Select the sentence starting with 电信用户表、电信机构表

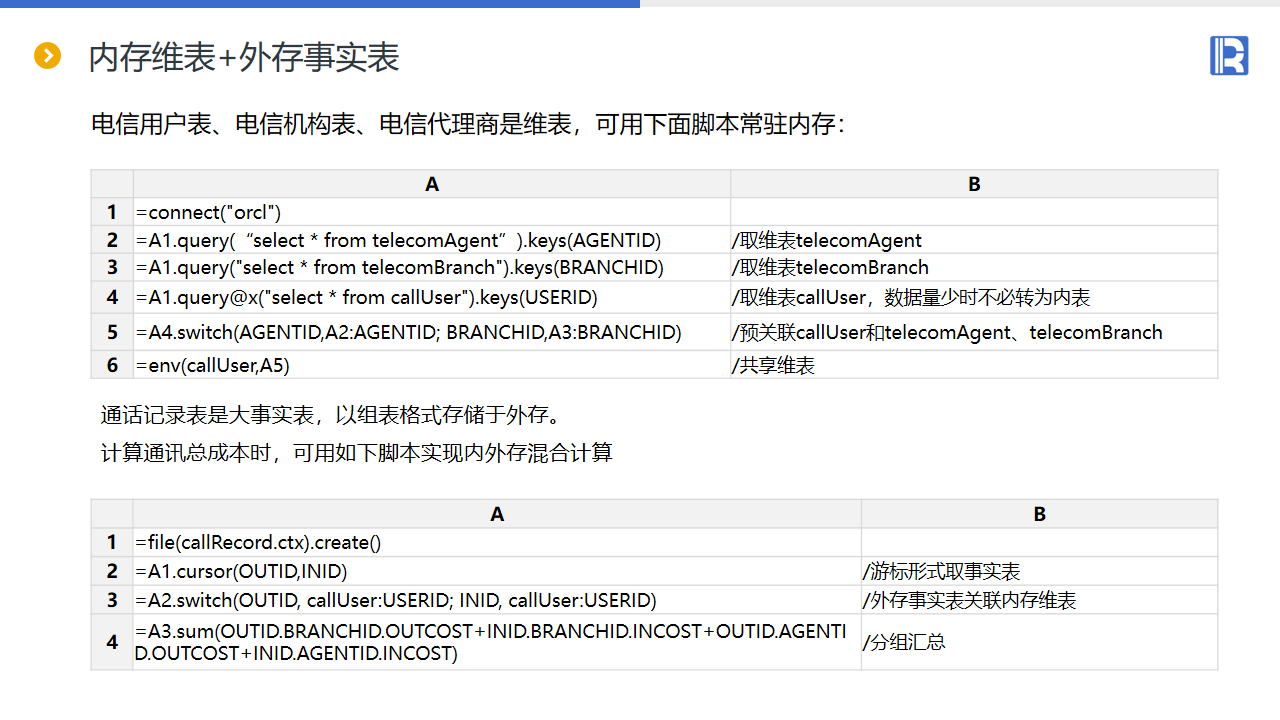468,124
